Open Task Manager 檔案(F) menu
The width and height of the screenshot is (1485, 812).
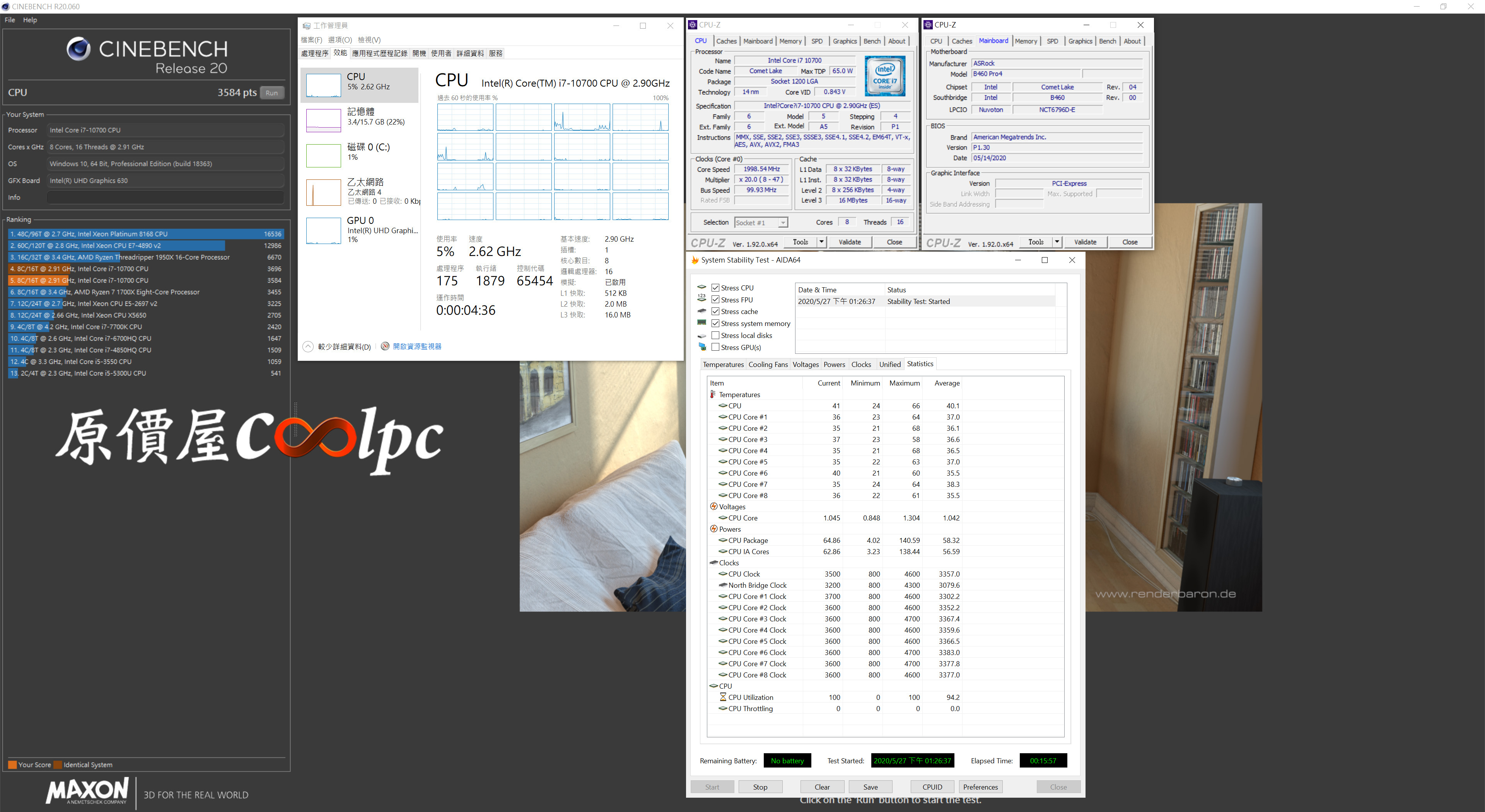coord(311,40)
